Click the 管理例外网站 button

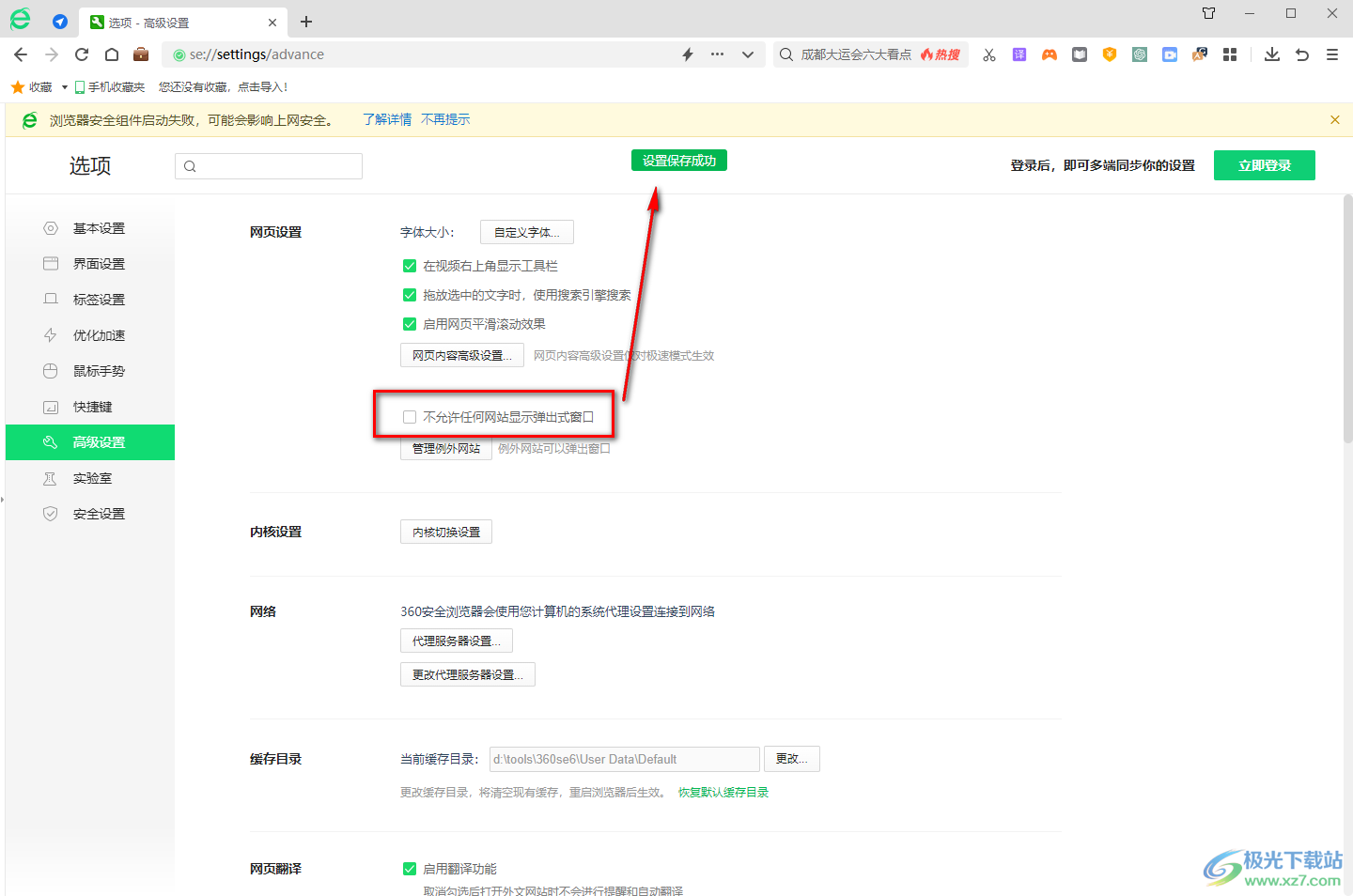tap(446, 448)
